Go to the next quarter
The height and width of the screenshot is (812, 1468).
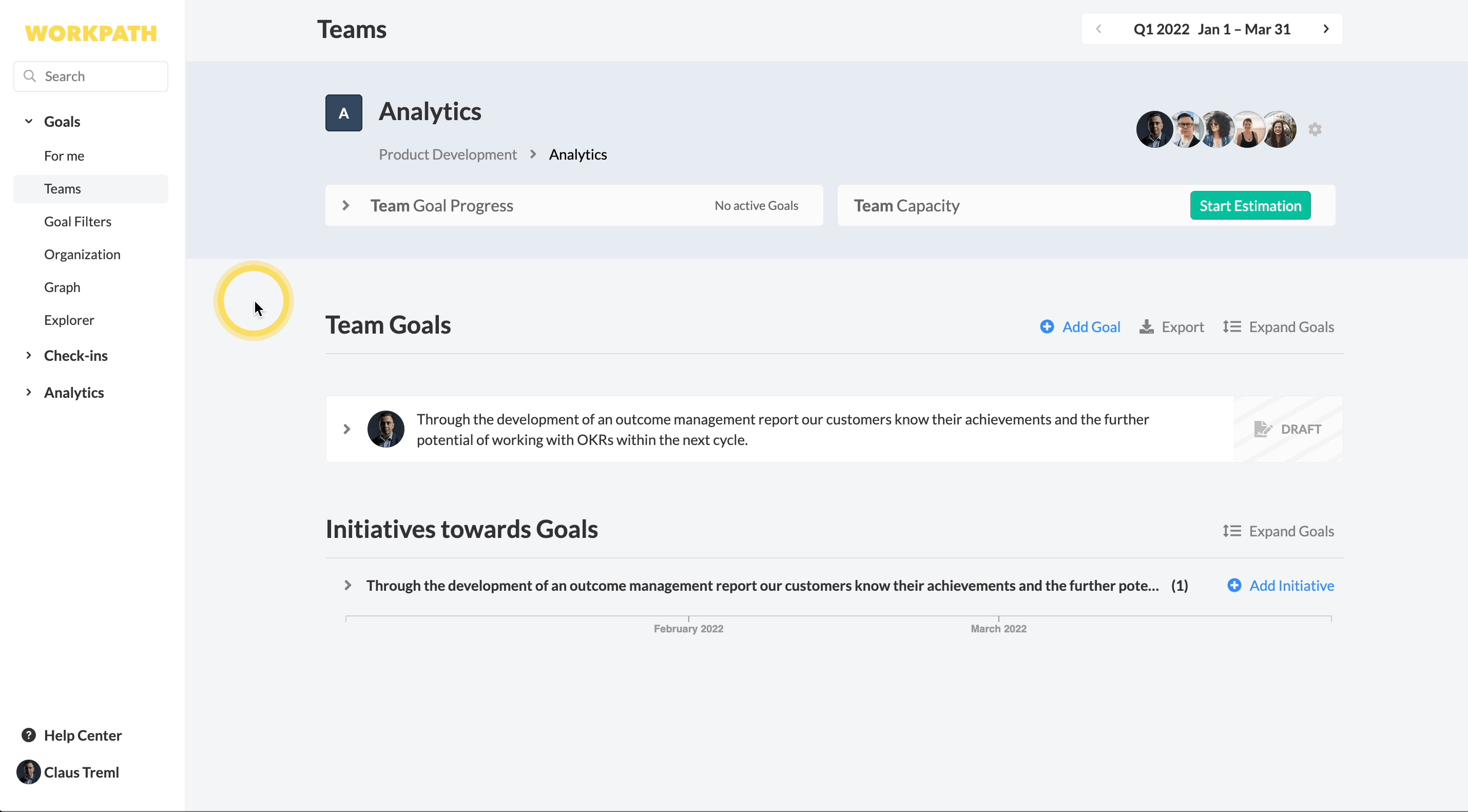[x=1326, y=29]
